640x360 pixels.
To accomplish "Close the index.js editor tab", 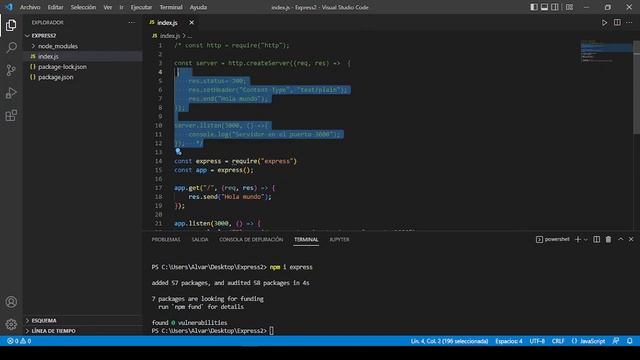I will 191,22.
